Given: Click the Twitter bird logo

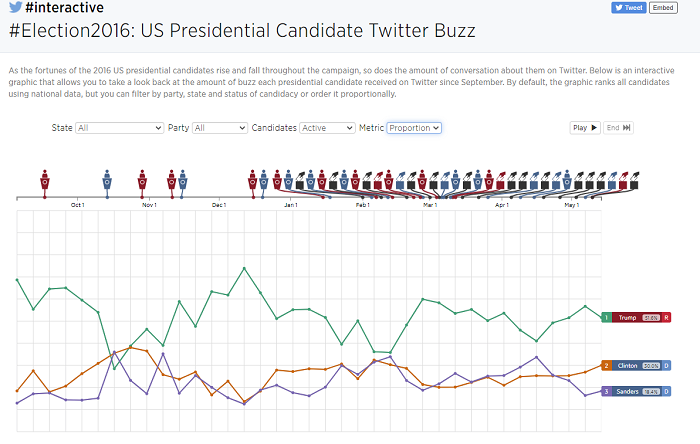Looking at the screenshot, I should [x=16, y=8].
